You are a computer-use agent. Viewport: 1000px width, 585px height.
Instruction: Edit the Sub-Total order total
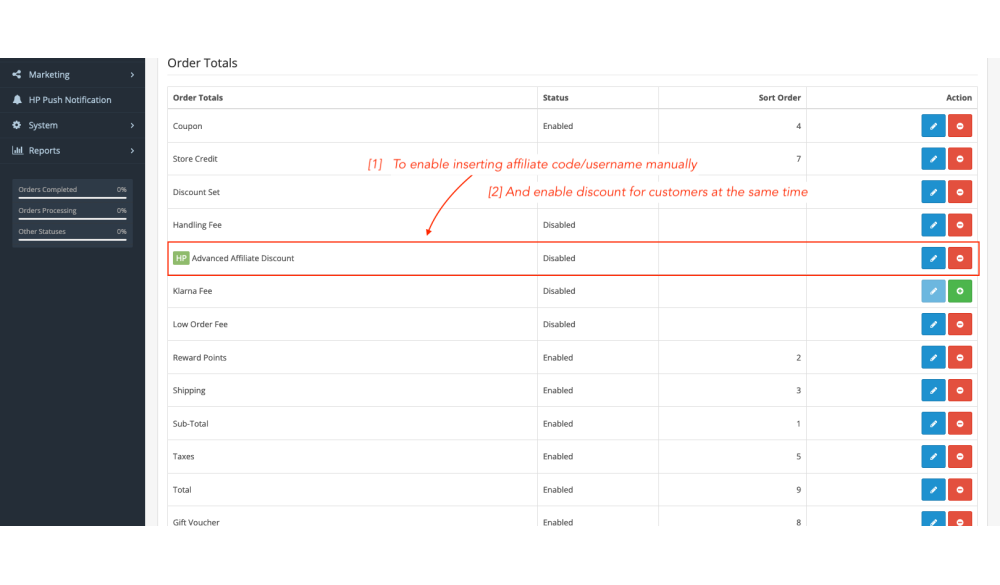pos(932,423)
